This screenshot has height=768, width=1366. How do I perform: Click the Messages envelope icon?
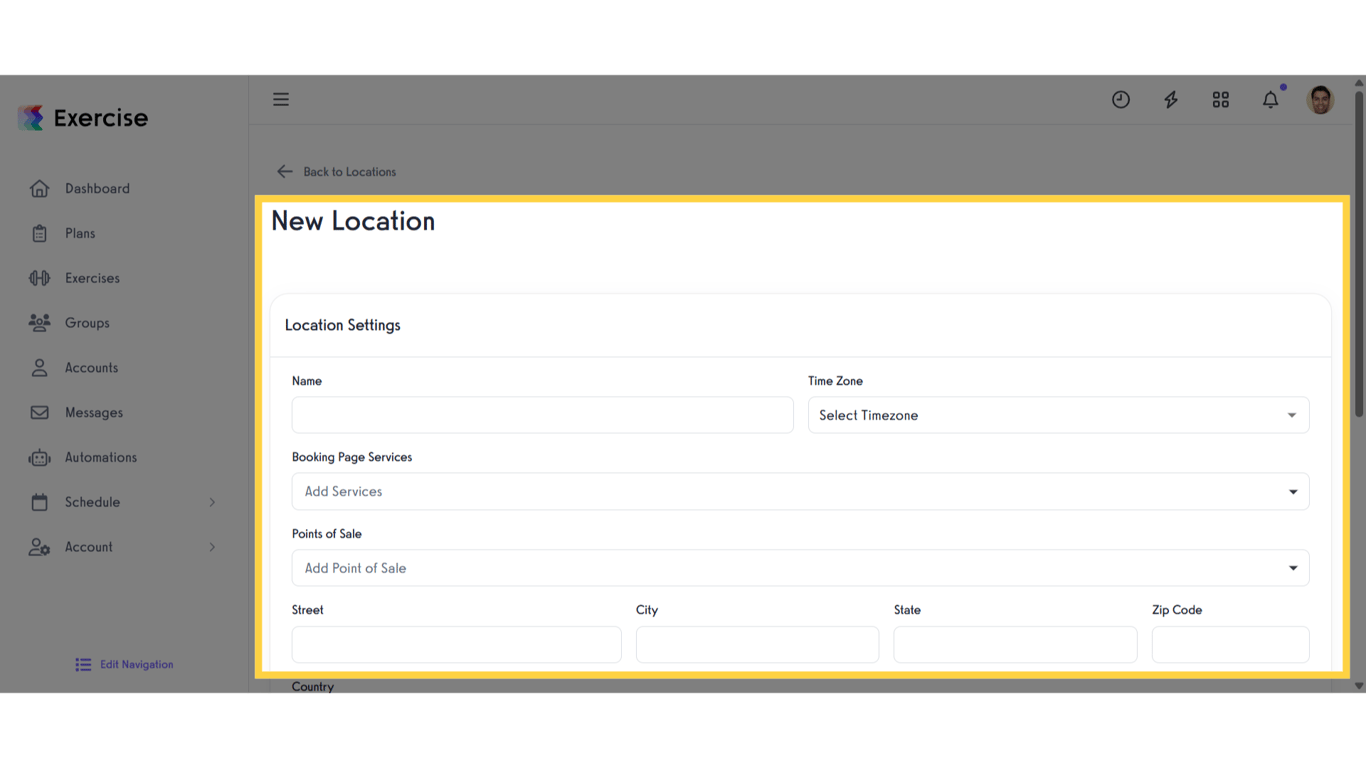click(x=38, y=412)
